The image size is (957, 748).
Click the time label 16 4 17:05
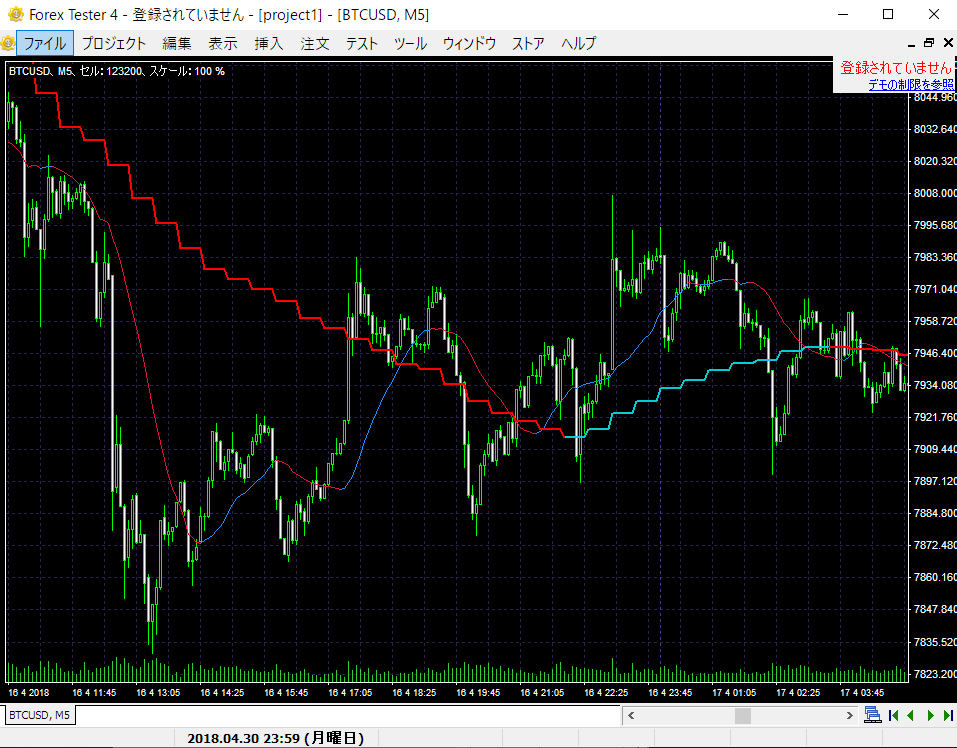[x=350, y=692]
